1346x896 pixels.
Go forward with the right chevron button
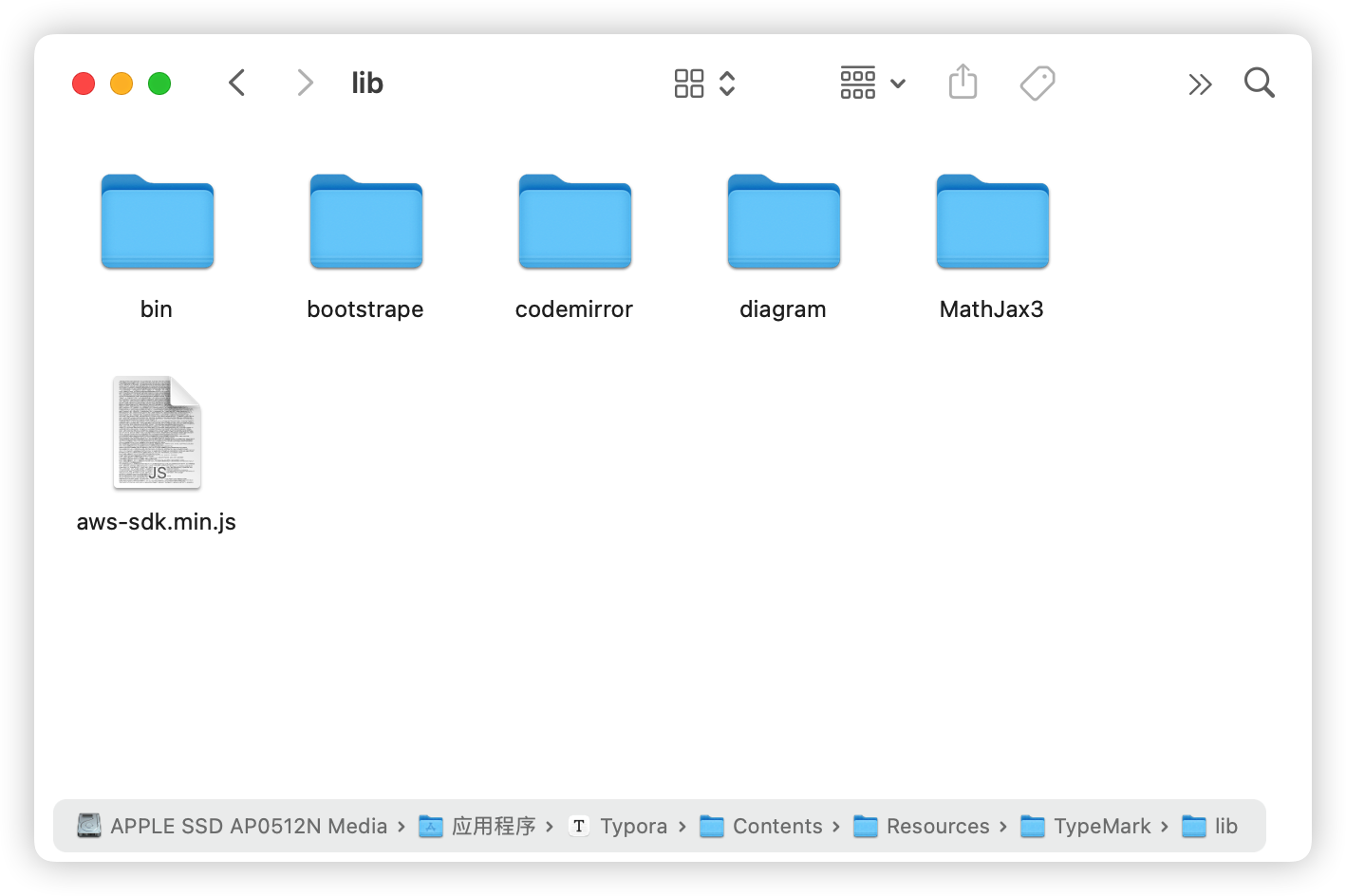pyautogui.click(x=305, y=83)
